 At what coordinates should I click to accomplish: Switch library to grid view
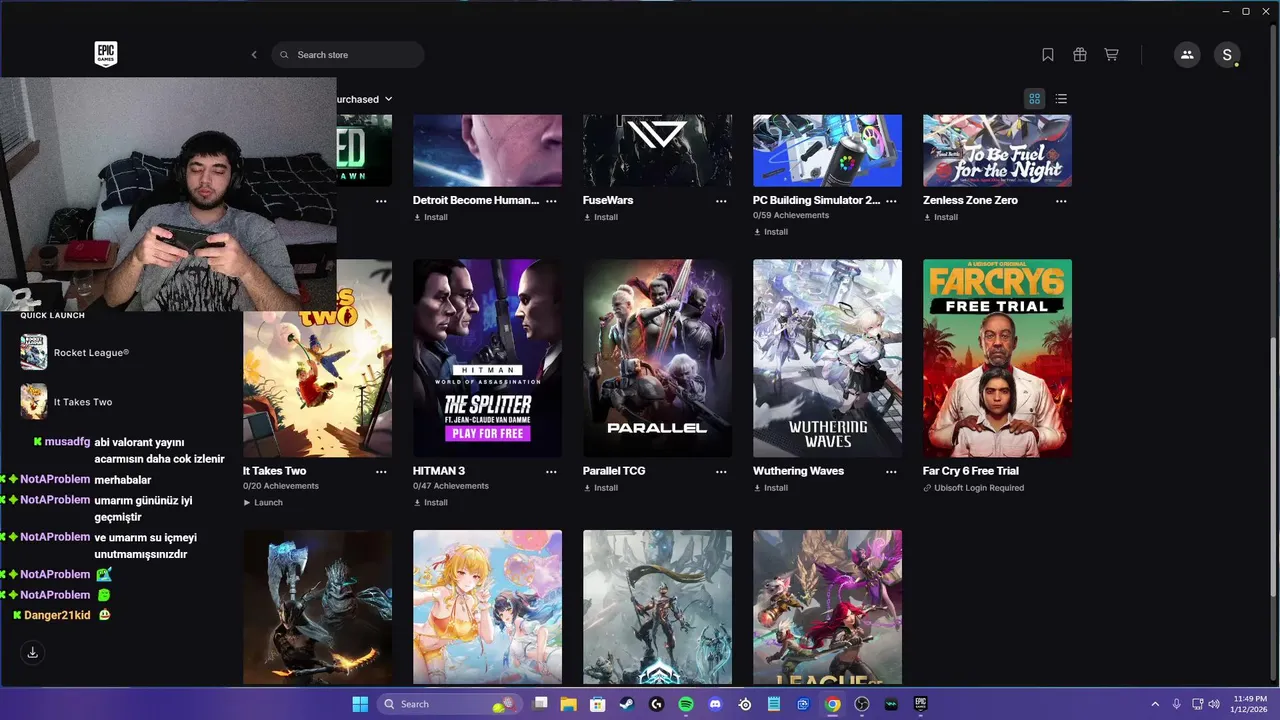click(x=1035, y=99)
